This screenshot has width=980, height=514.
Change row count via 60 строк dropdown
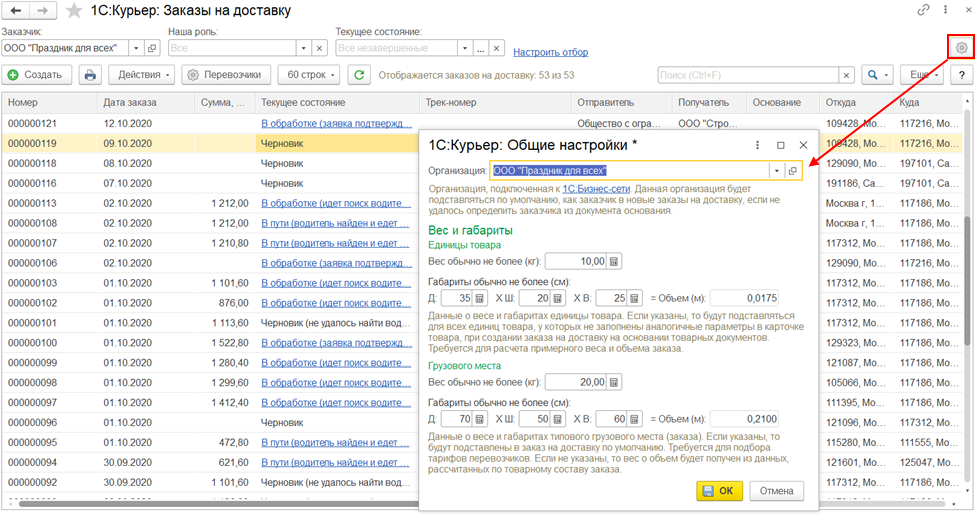coord(309,75)
